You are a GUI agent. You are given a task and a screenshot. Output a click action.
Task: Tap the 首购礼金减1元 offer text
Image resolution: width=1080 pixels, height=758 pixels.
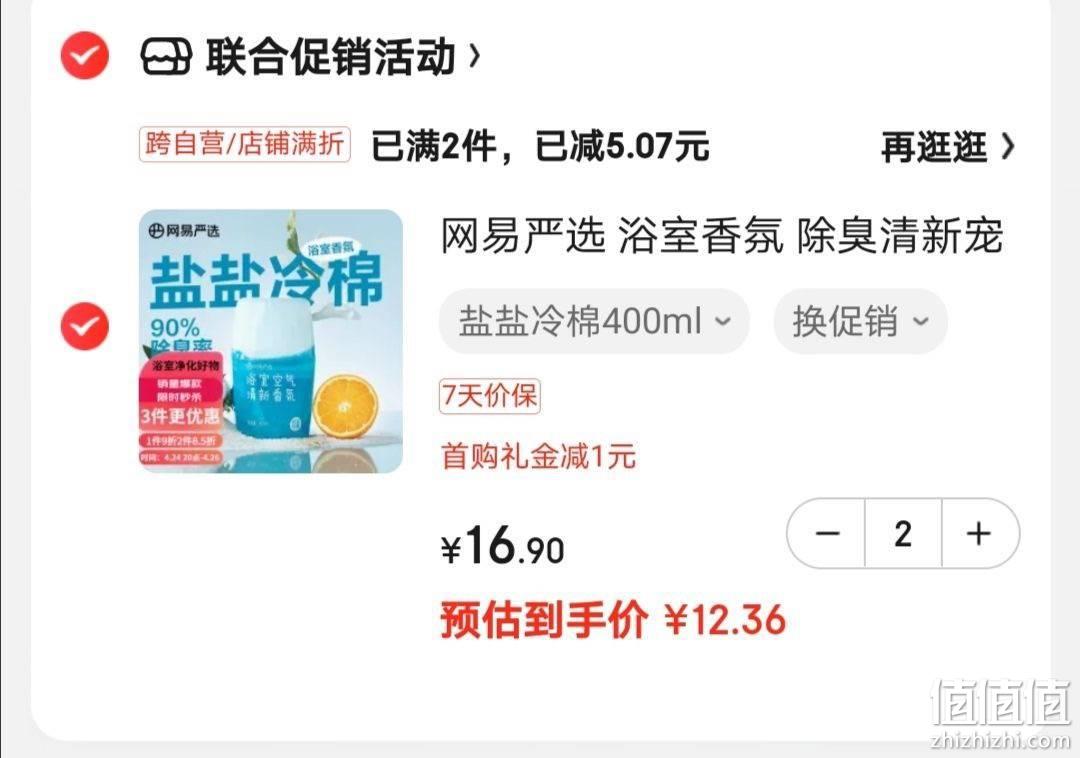pos(538,456)
